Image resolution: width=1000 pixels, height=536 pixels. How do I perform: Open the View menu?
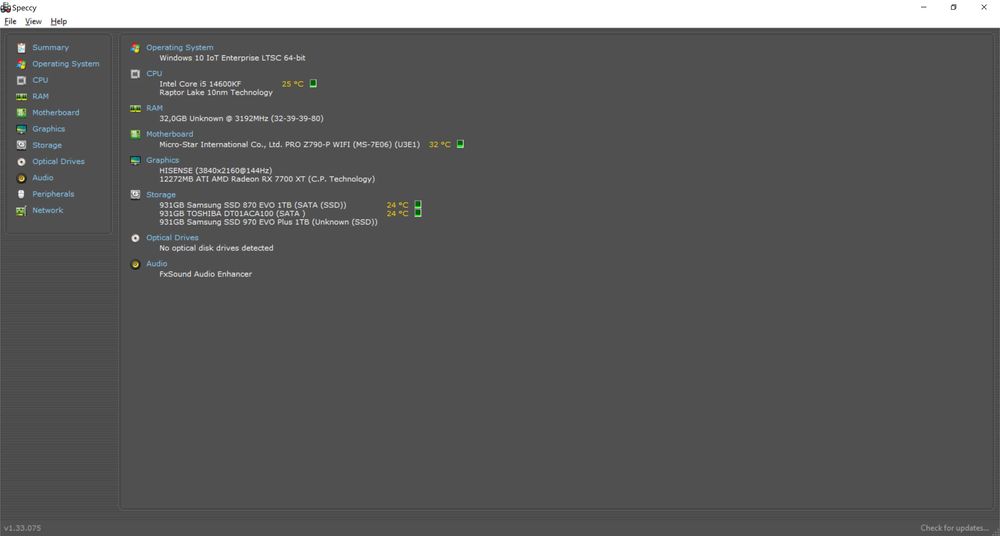[x=33, y=21]
